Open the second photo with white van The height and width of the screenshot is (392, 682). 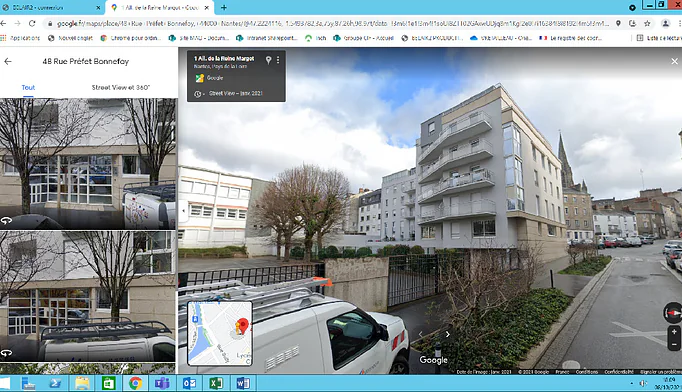88,296
